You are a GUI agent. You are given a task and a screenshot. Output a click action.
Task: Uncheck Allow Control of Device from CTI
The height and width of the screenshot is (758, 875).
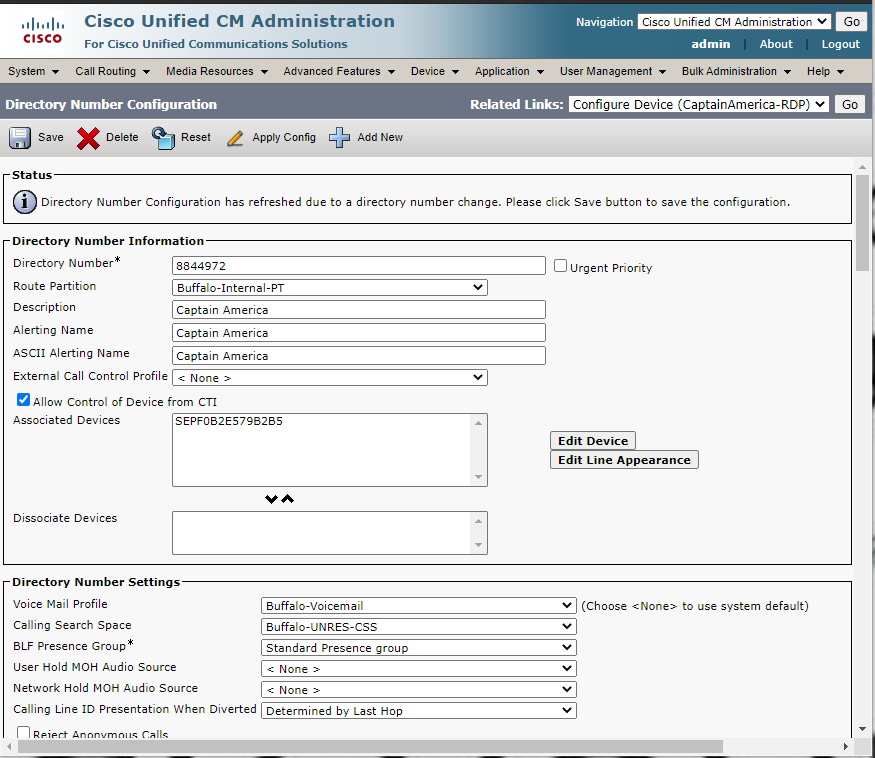[23, 400]
